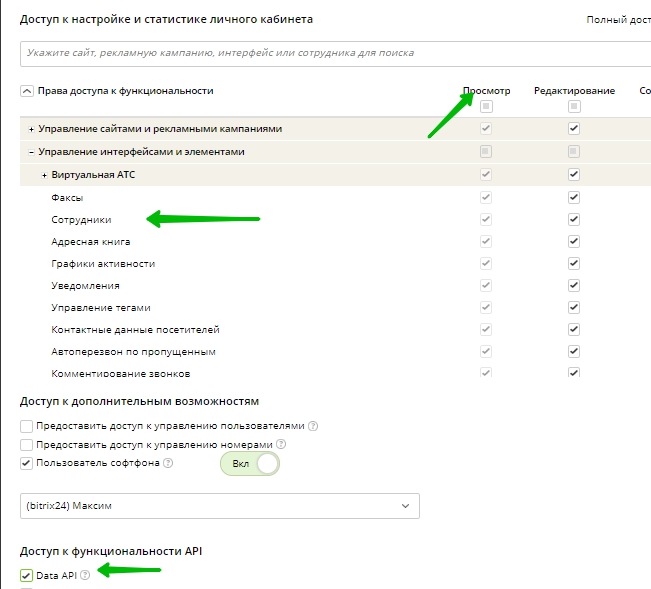
Task: Uncheck Редактирование for Адресная книга
Action: (574, 241)
